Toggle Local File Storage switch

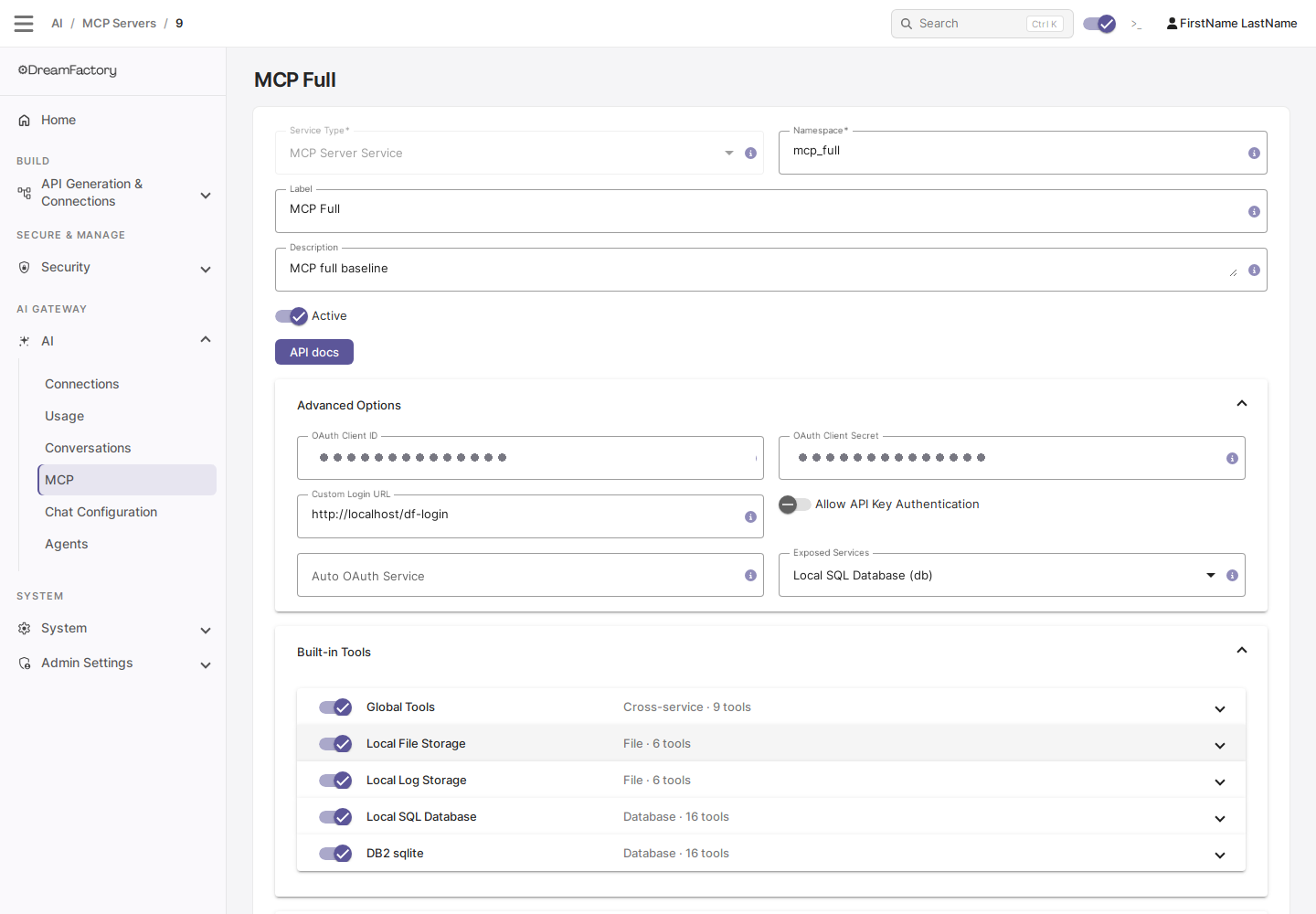click(x=335, y=744)
